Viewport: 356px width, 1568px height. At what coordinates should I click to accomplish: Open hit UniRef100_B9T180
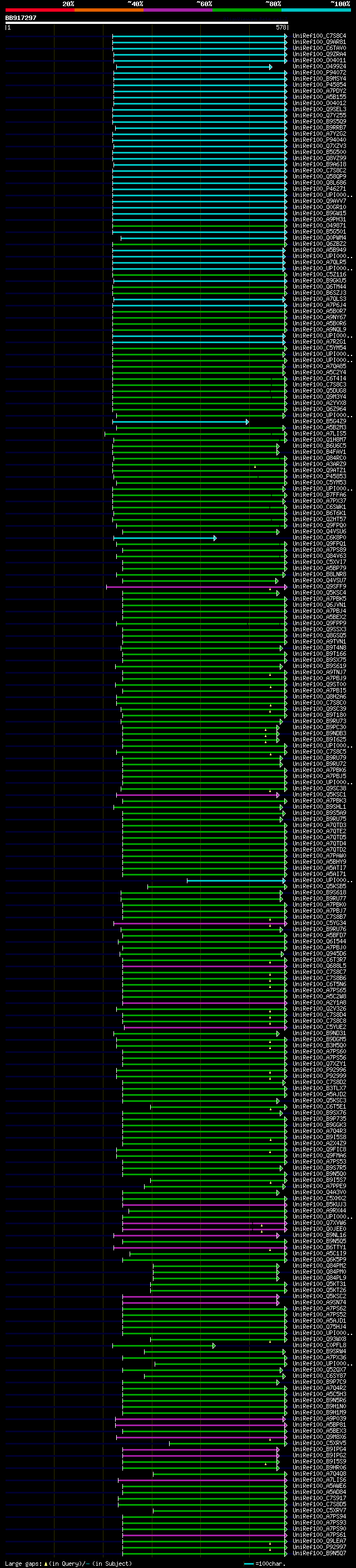(319, 715)
